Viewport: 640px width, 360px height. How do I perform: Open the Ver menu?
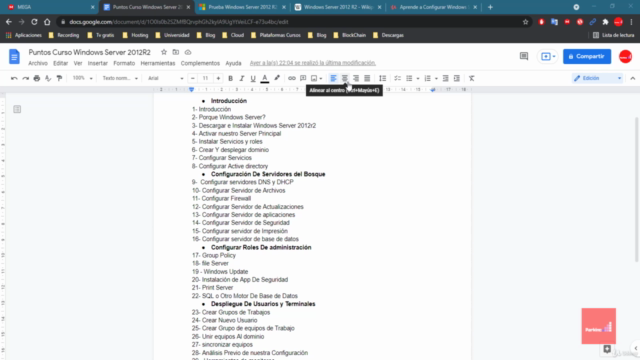[x=78, y=63]
